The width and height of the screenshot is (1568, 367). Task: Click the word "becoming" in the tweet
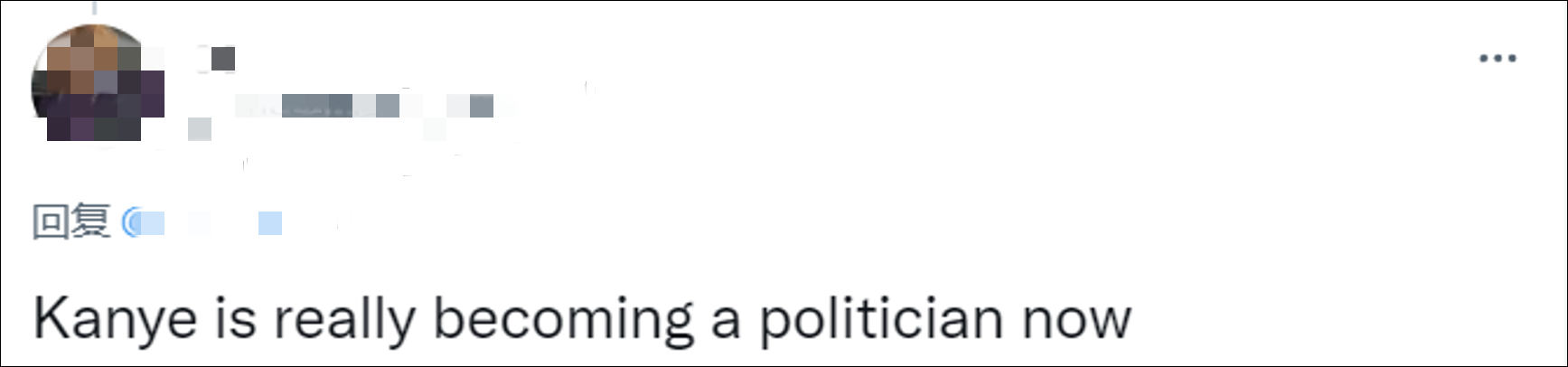564,318
